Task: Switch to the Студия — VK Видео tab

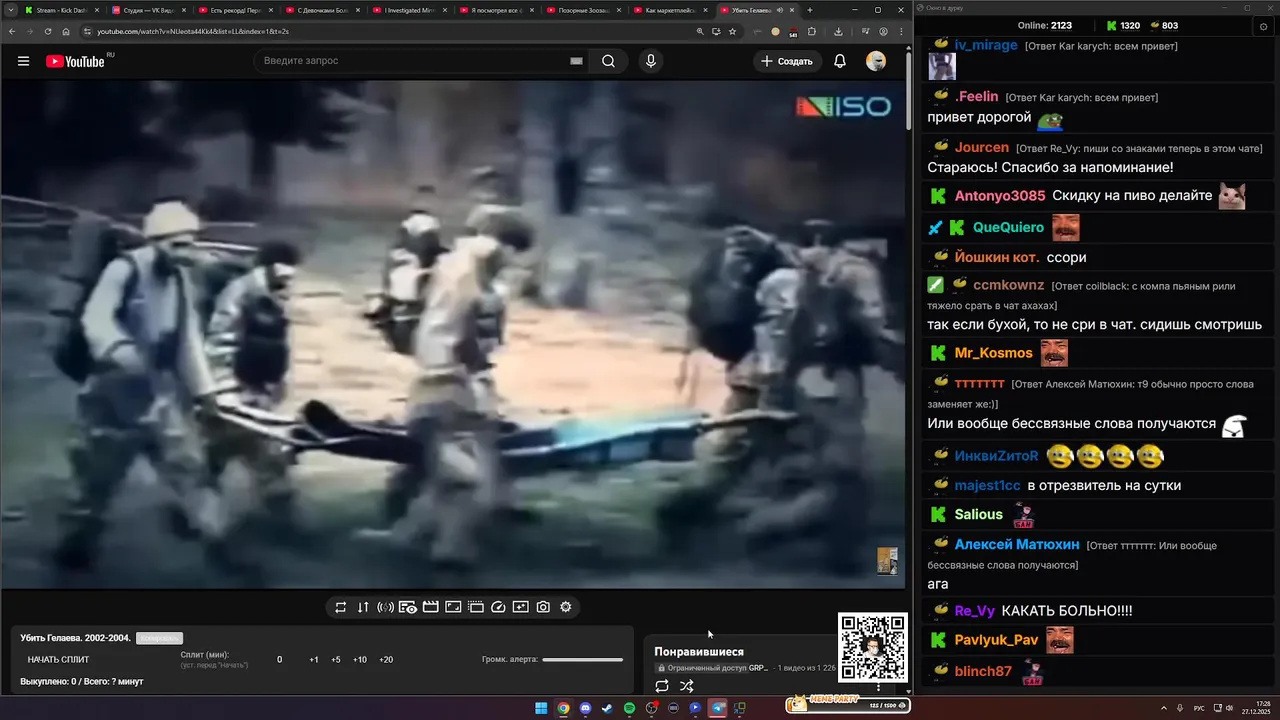Action: (146, 10)
